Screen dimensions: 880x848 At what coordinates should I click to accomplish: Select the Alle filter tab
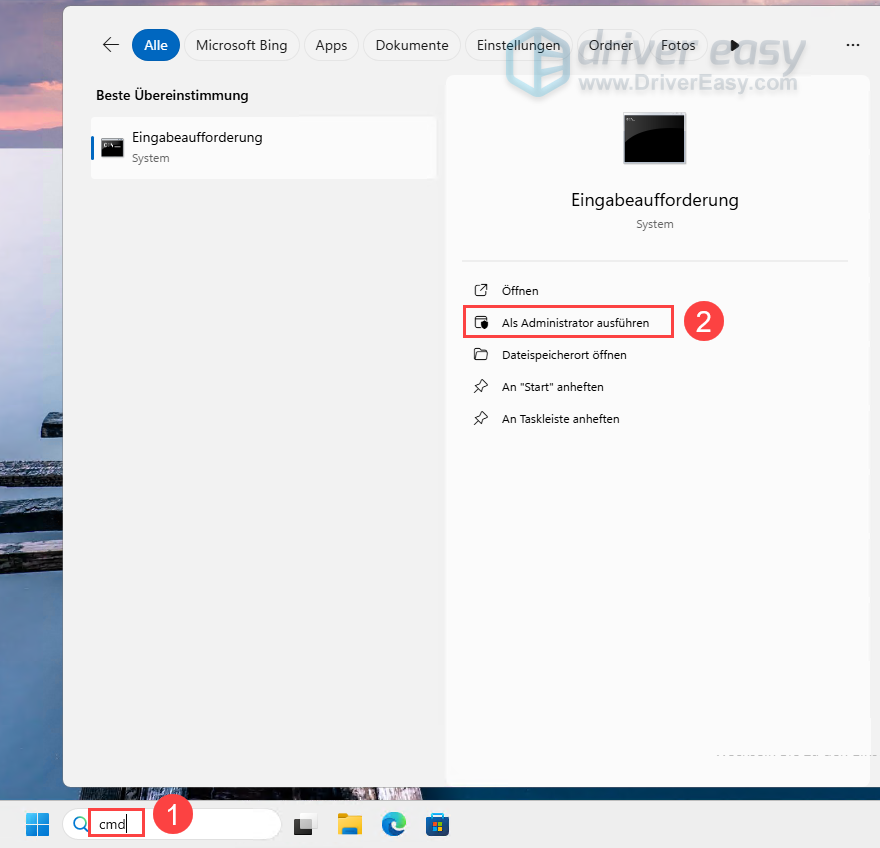click(156, 45)
